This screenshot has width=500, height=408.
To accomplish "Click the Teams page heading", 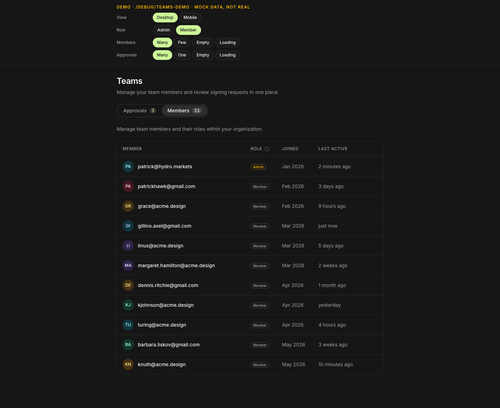I will (130, 81).
